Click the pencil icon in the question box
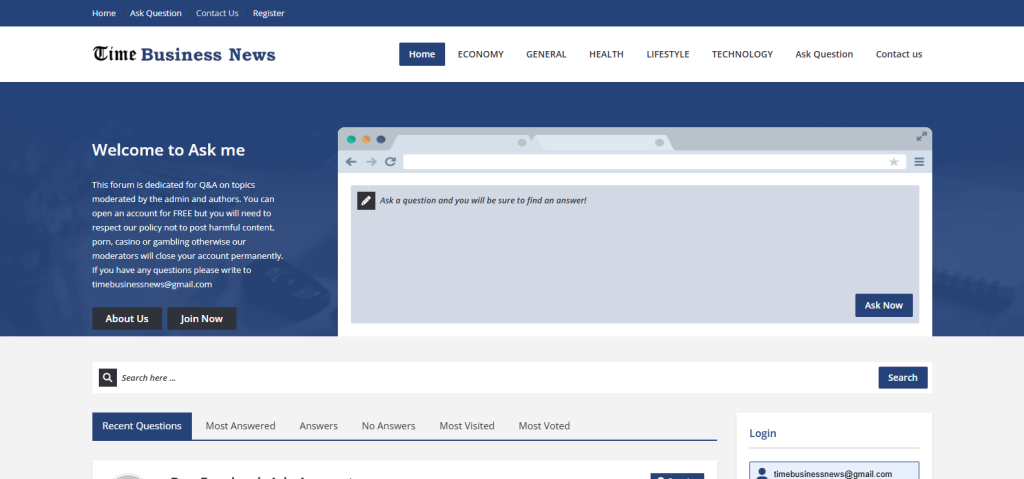 point(366,201)
